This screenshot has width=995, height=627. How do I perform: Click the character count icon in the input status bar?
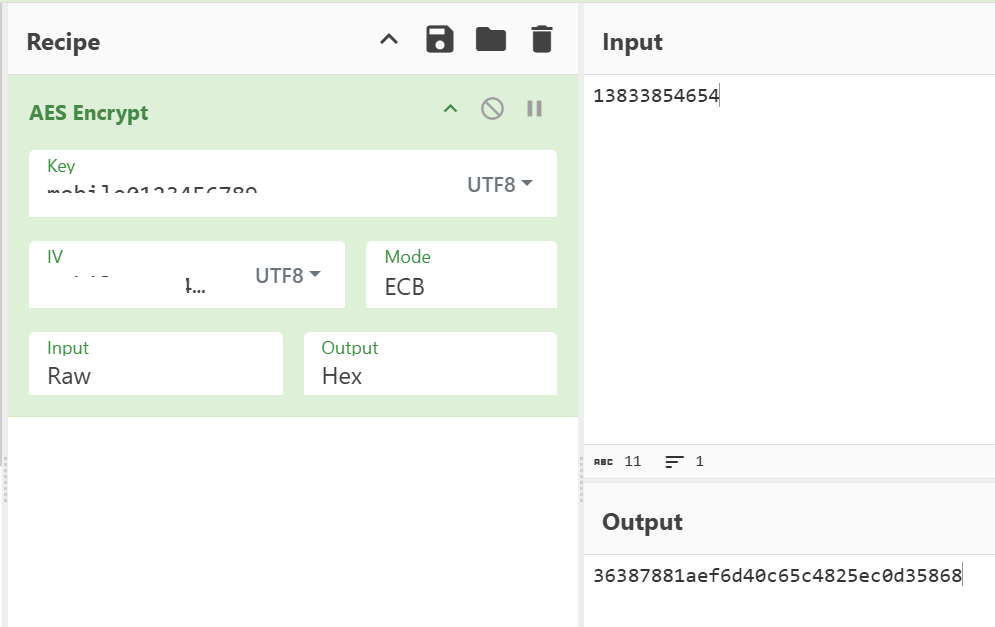603,462
